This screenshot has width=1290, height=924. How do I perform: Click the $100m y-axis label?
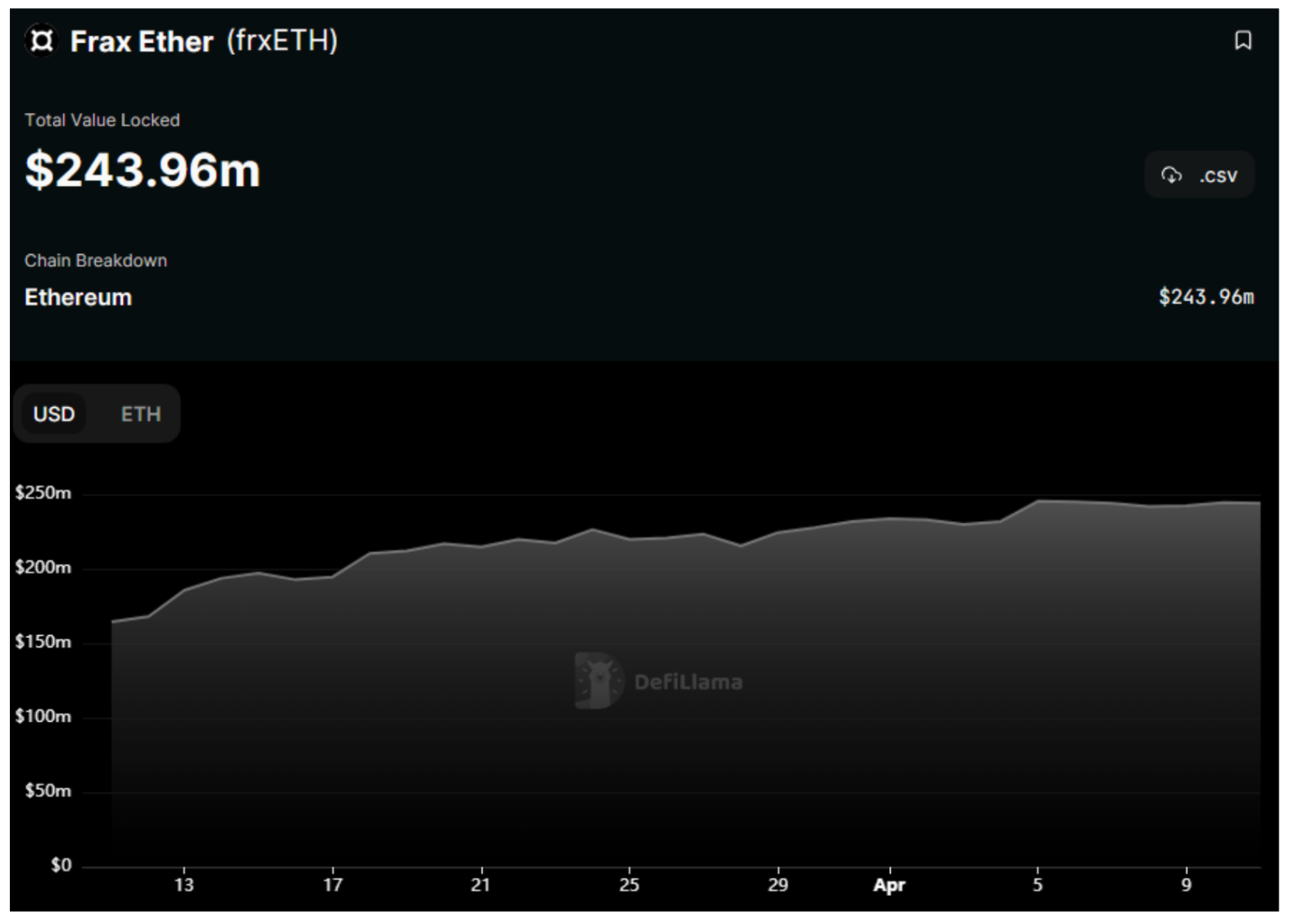point(43,716)
